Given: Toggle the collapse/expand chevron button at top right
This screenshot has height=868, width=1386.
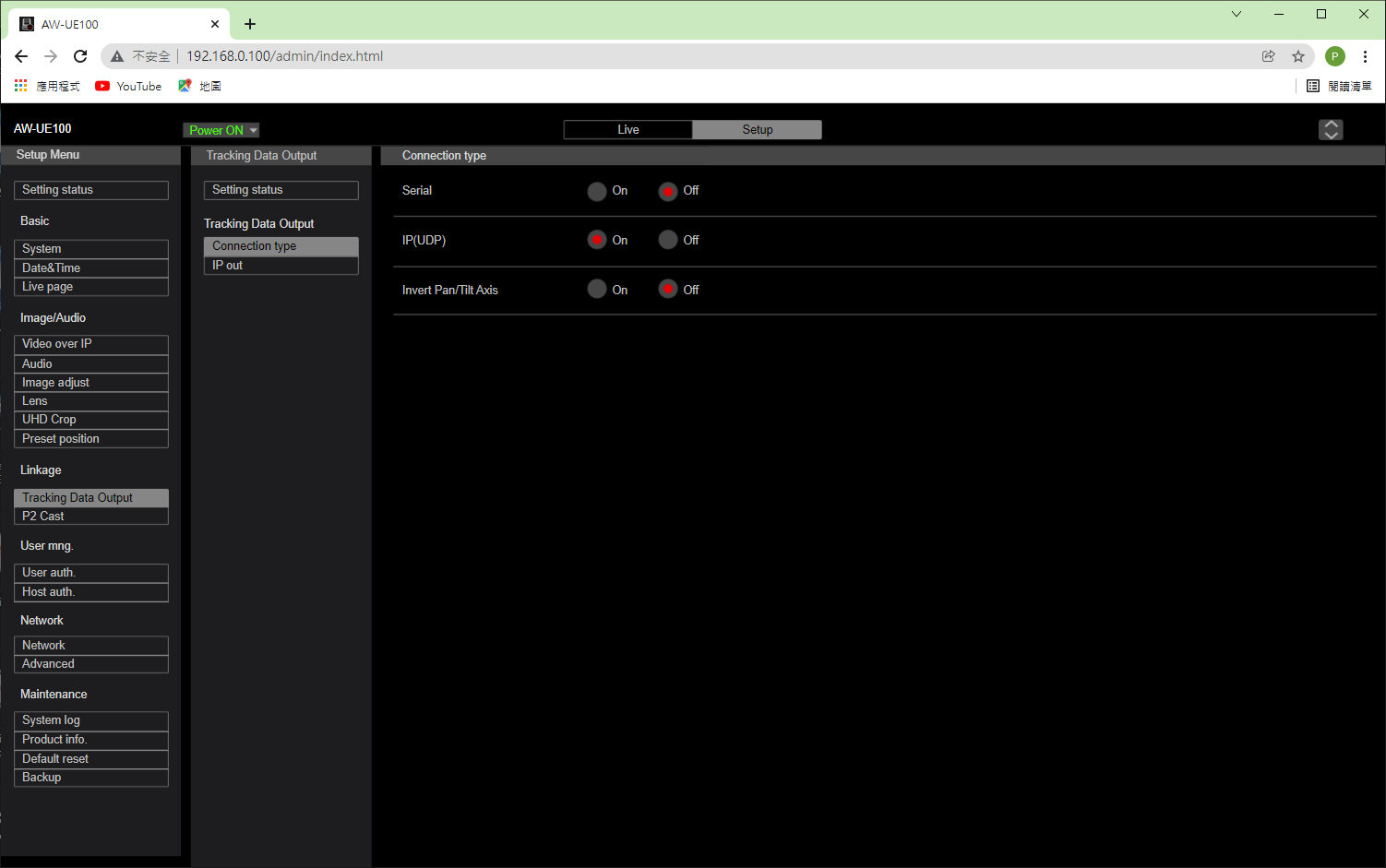Looking at the screenshot, I should point(1331,130).
